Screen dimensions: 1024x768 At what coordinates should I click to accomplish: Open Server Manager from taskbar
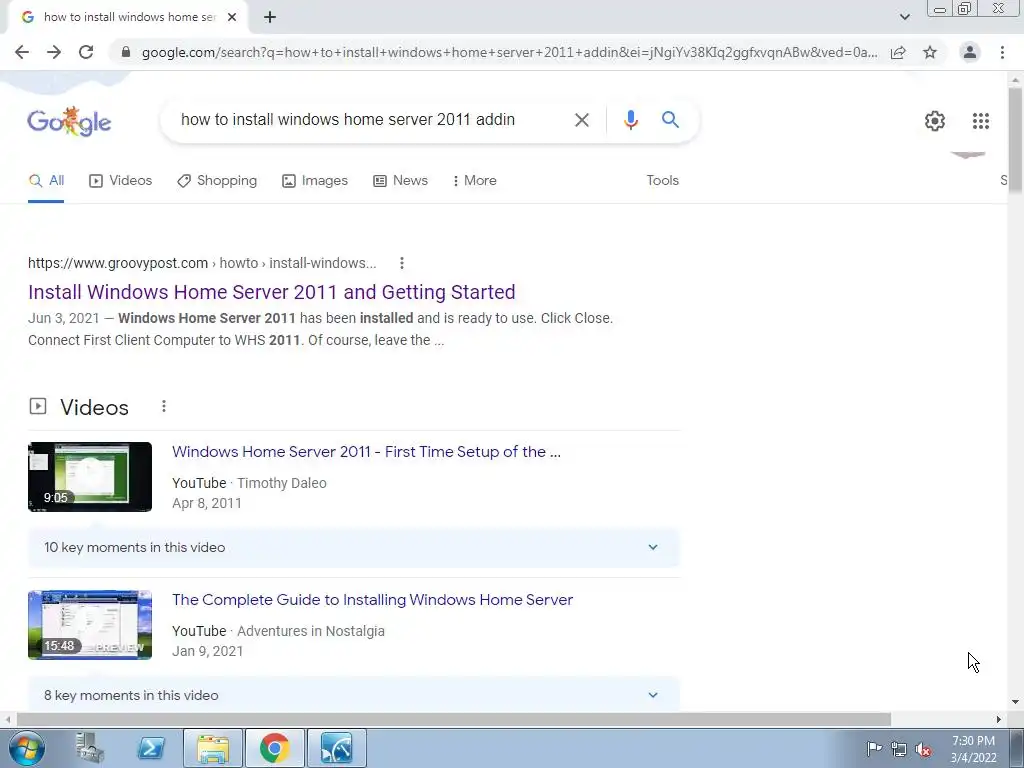[x=89, y=748]
